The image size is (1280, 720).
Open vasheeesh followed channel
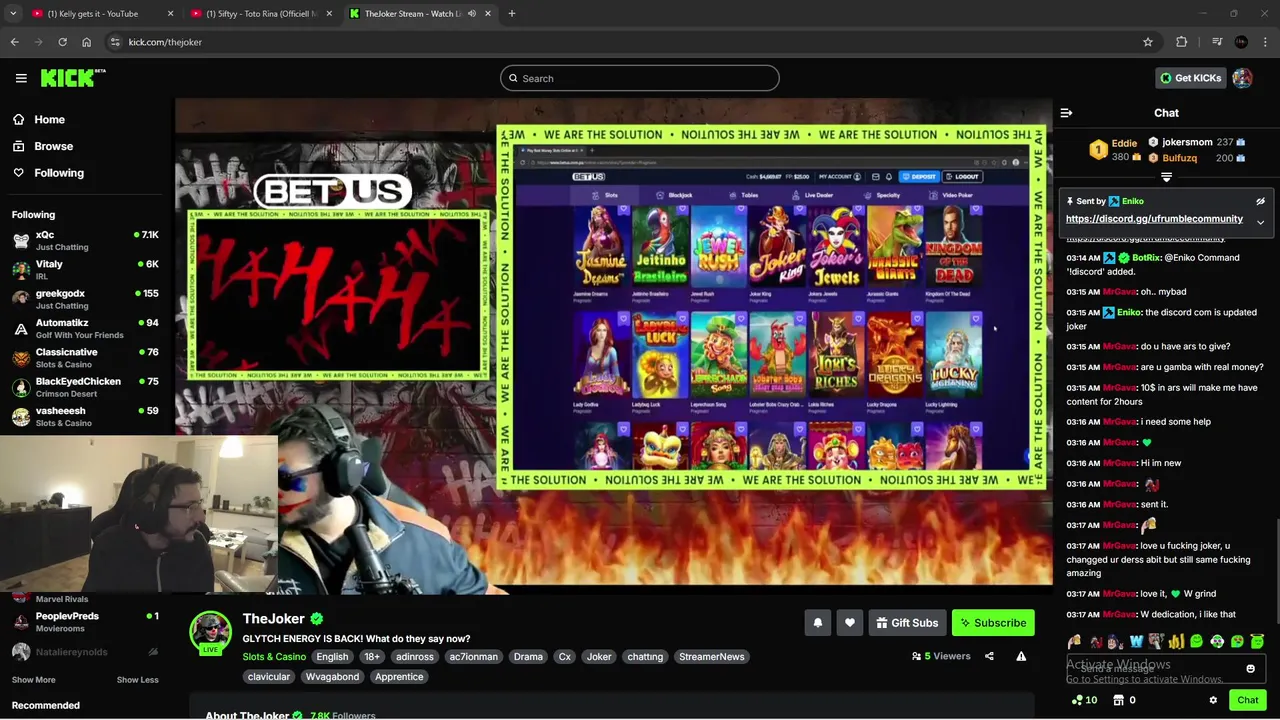tap(84, 416)
